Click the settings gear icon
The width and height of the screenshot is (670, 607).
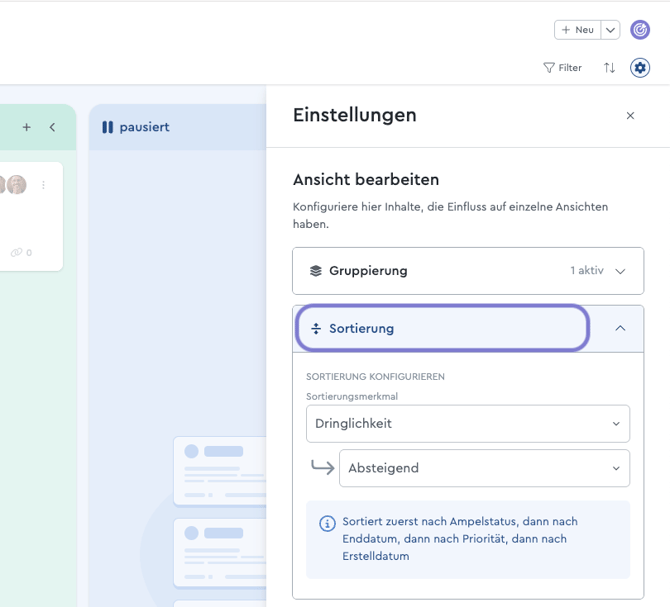coord(640,68)
